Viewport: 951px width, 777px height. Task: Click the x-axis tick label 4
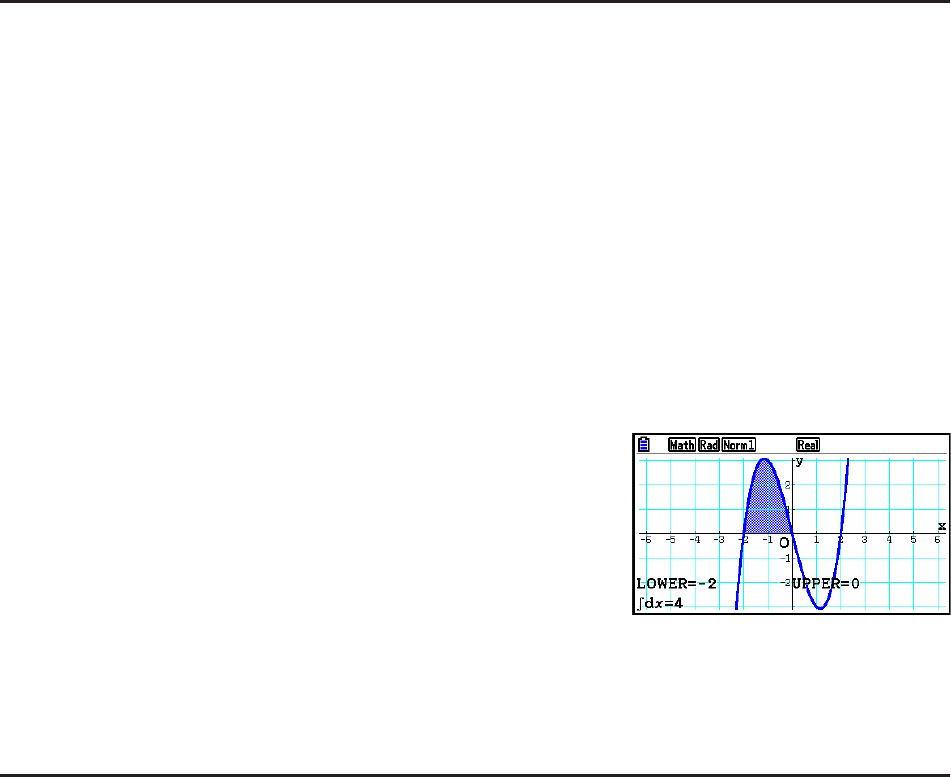889,539
